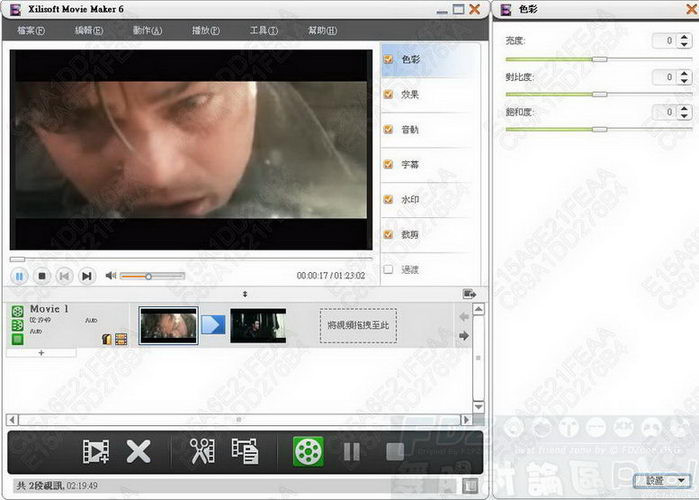Viewport: 699px width, 500px height.
Task: Click the bottom toolbar stop icon
Action: (x=395, y=452)
